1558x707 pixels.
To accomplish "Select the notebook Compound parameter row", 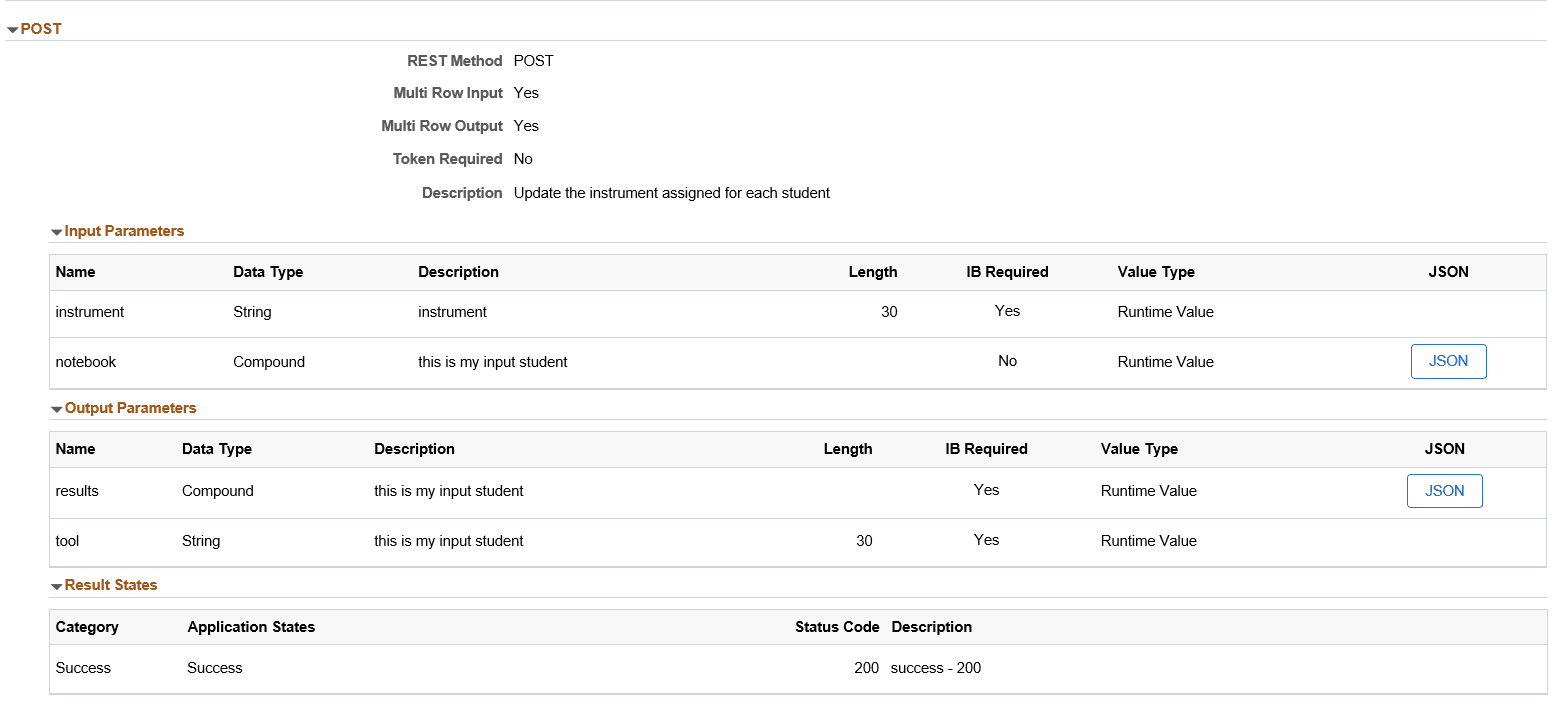I will (400, 361).
